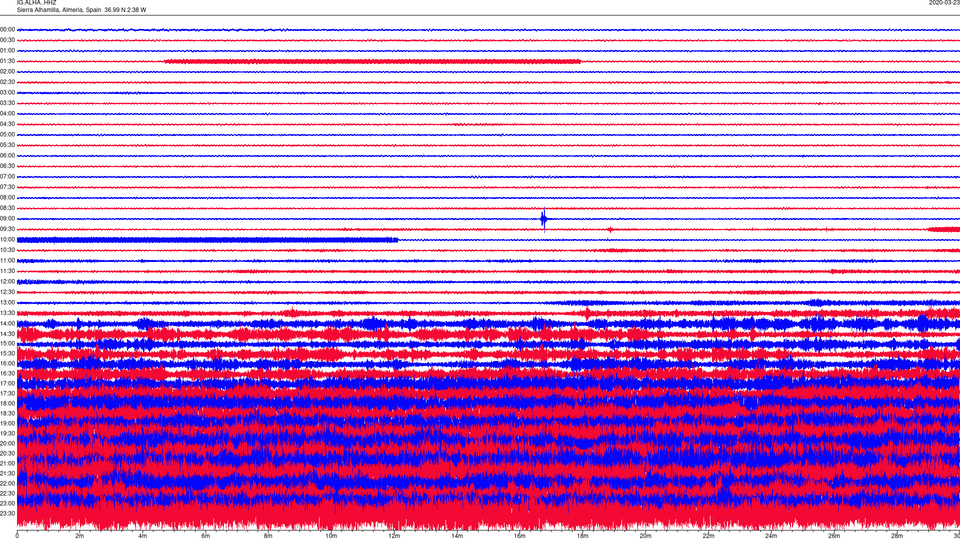Click the 18:00 trace time label
The image size is (960, 540).
(x=7, y=403)
